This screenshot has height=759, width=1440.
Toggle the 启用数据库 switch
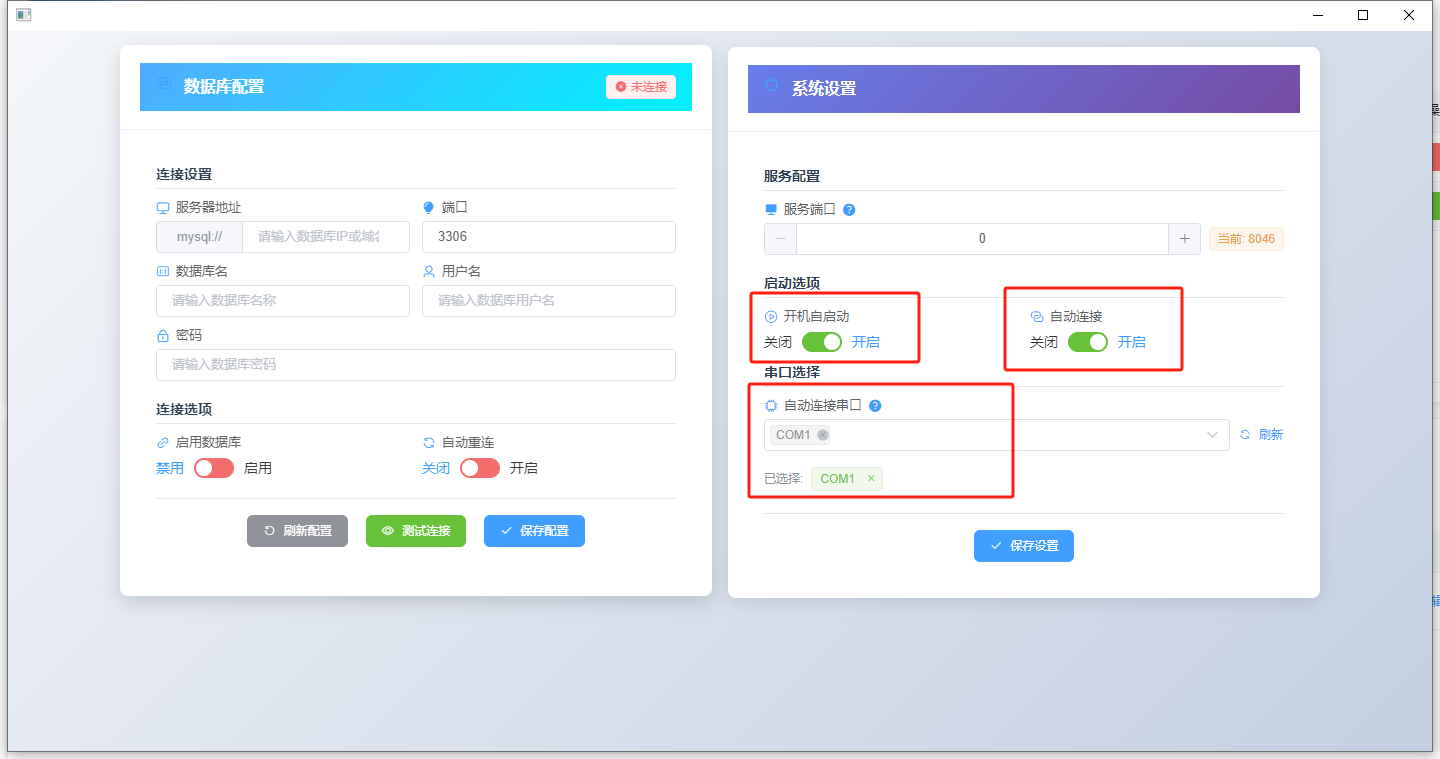point(214,468)
